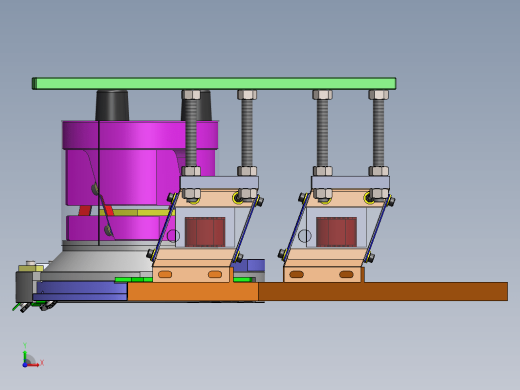Select the gray clamp bar atop the right assembly
Viewport: 520px width, 390px height.
point(350,183)
